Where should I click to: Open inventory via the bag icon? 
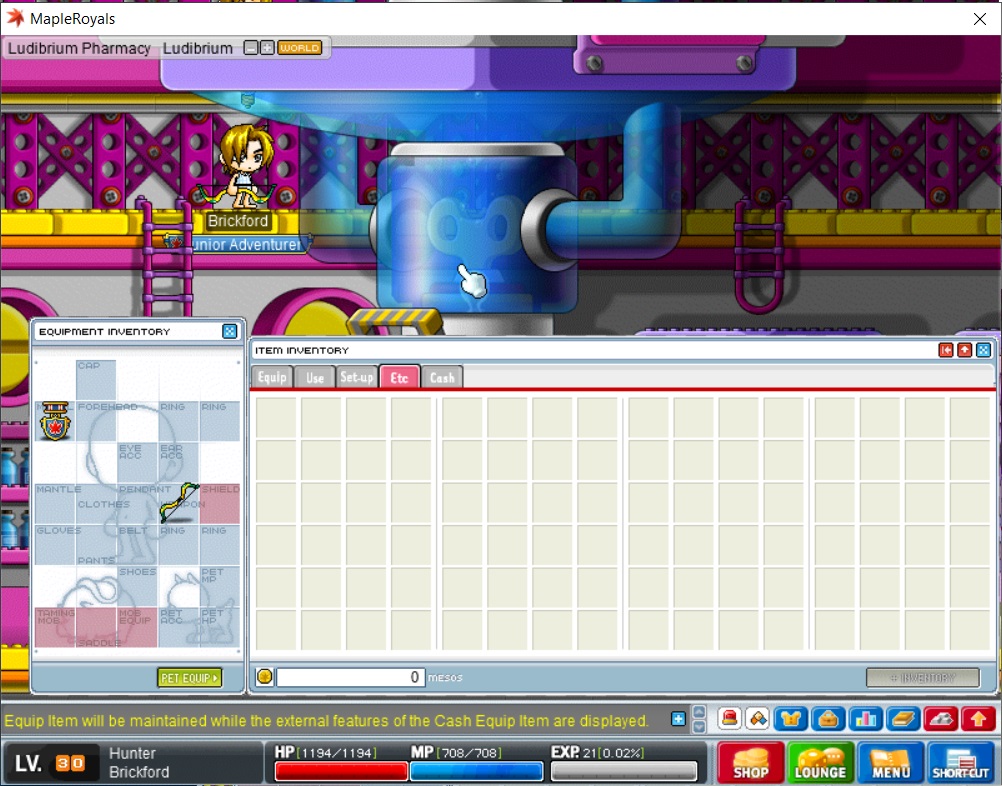point(828,719)
